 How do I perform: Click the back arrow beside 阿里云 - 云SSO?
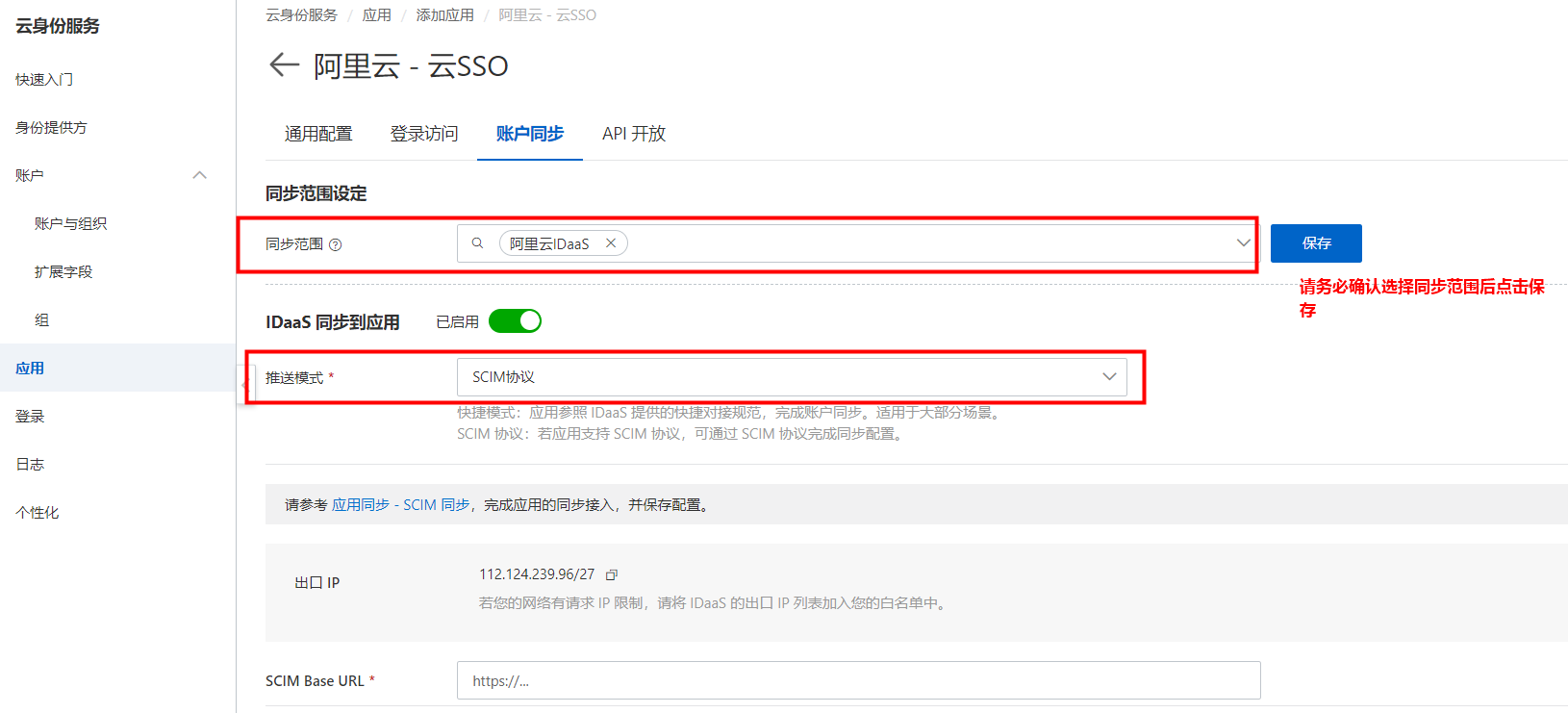284,64
